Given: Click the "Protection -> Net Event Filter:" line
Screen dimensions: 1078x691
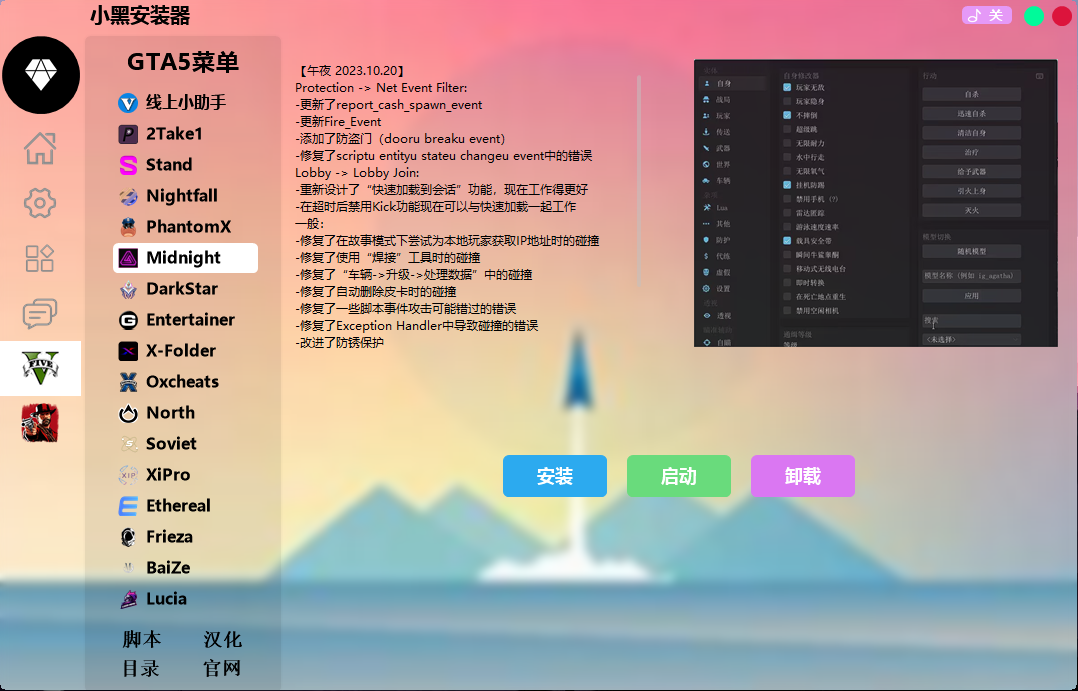Looking at the screenshot, I should [x=381, y=88].
